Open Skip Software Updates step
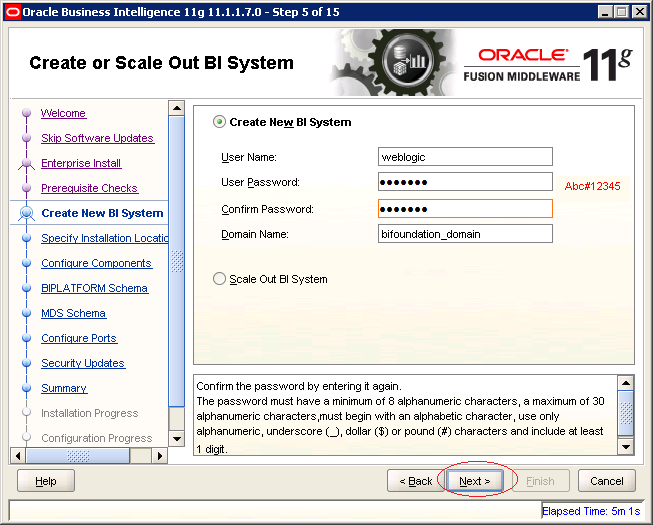 (x=97, y=138)
